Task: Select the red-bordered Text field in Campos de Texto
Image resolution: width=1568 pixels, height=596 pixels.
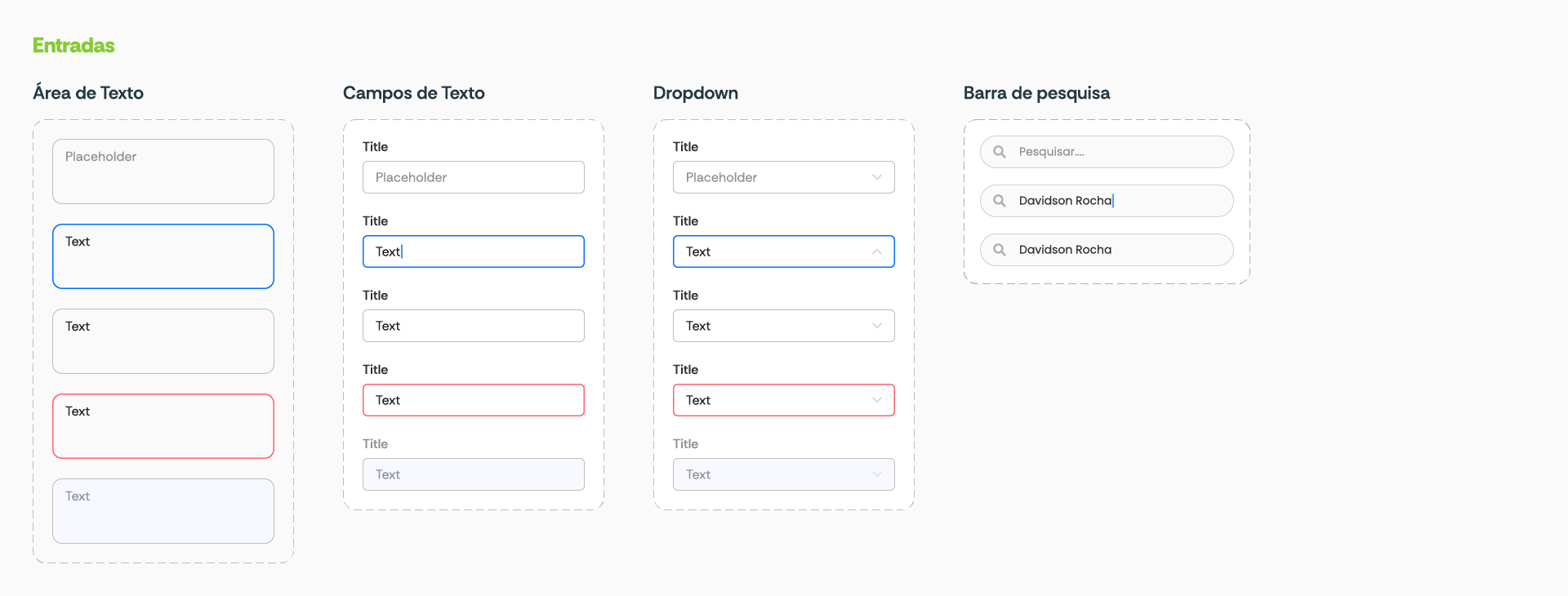Action: click(474, 400)
